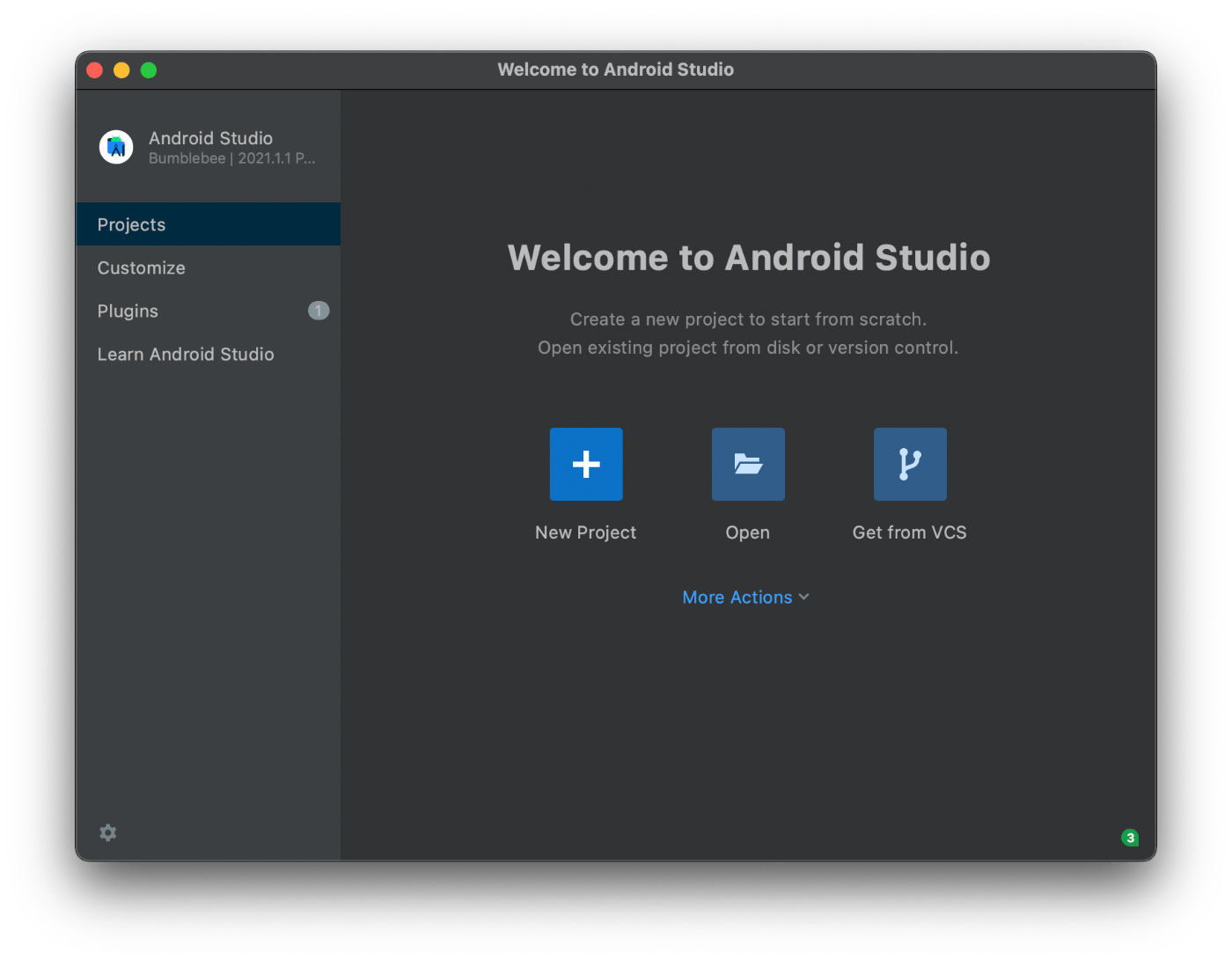
Task: Click the Android Studio logo icon
Action: (x=116, y=147)
